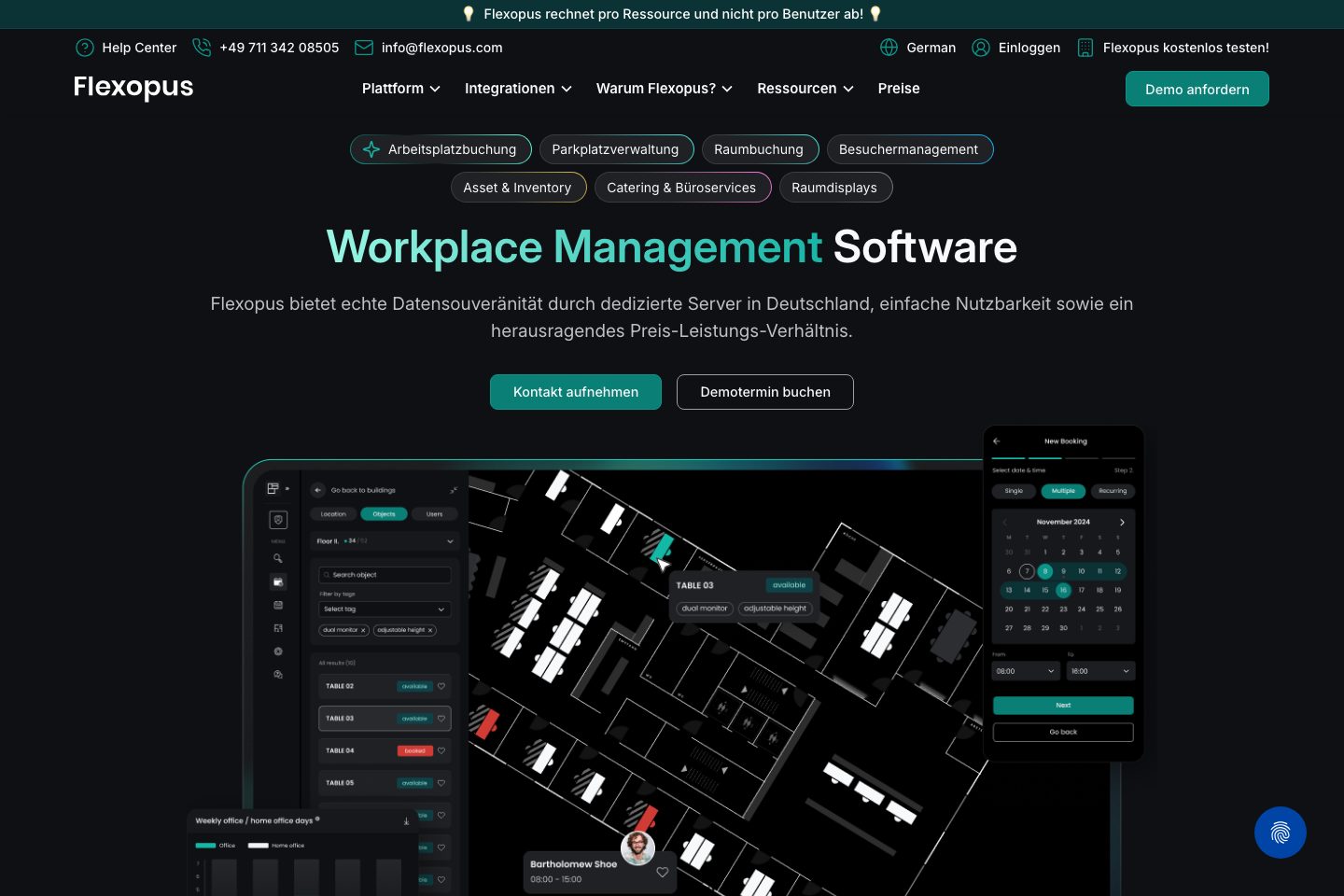Click the back arrow beside Go back to buildings

coord(318,490)
